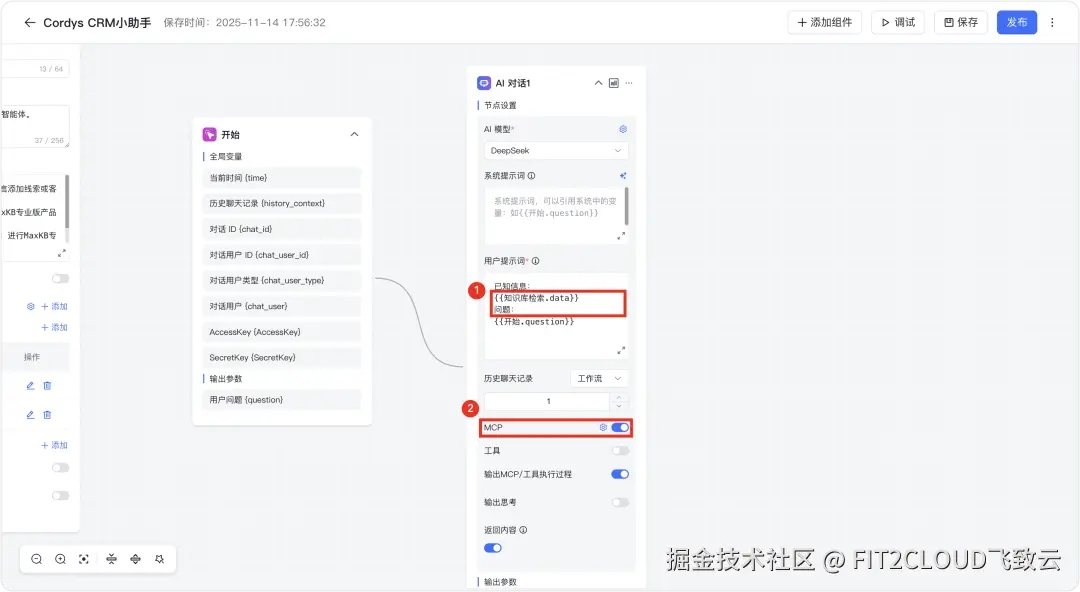
Task: Open AI 模型 parameter settings gear
Action: coord(623,129)
